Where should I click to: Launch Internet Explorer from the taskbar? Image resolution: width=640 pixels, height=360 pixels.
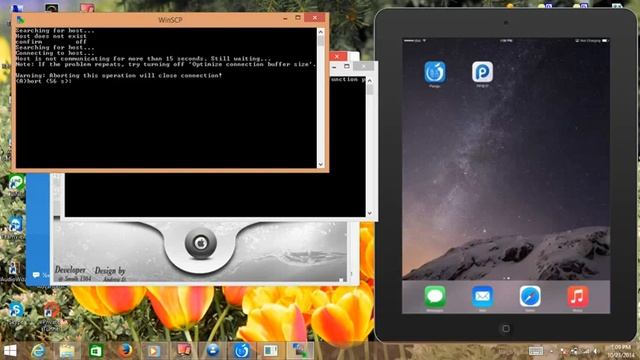[x=38, y=351]
